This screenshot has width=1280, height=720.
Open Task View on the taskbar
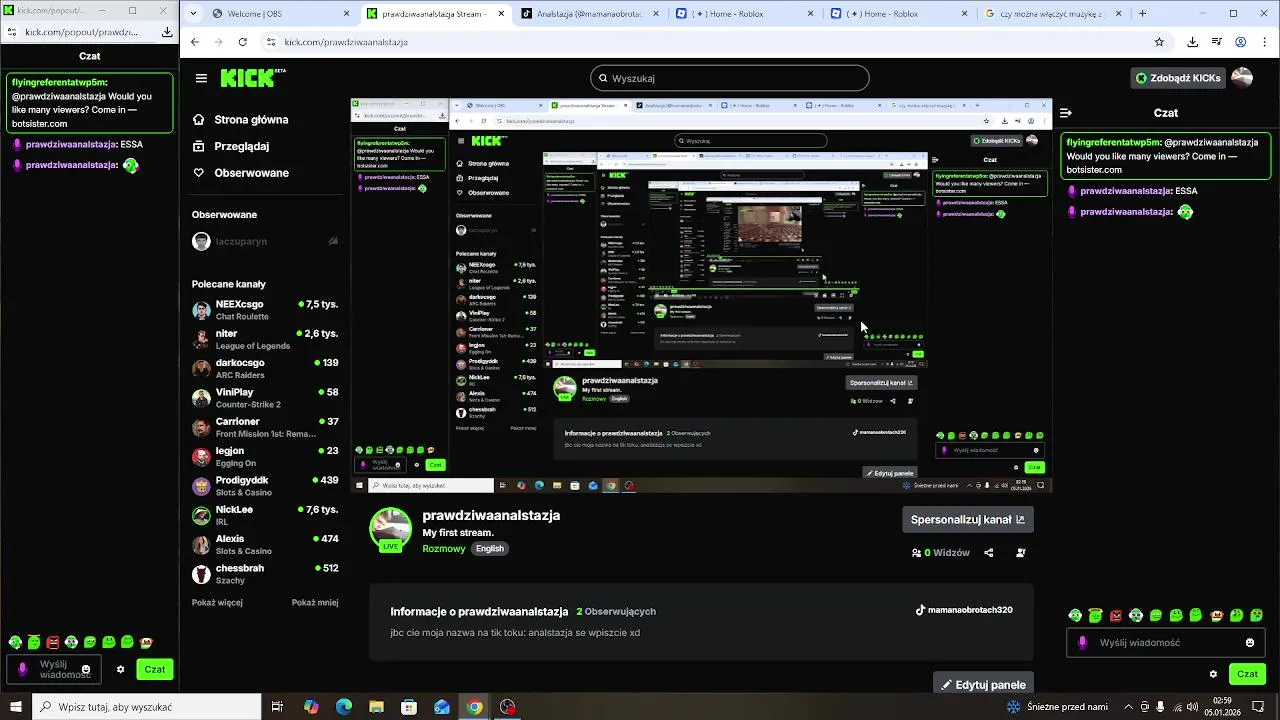click(x=278, y=707)
